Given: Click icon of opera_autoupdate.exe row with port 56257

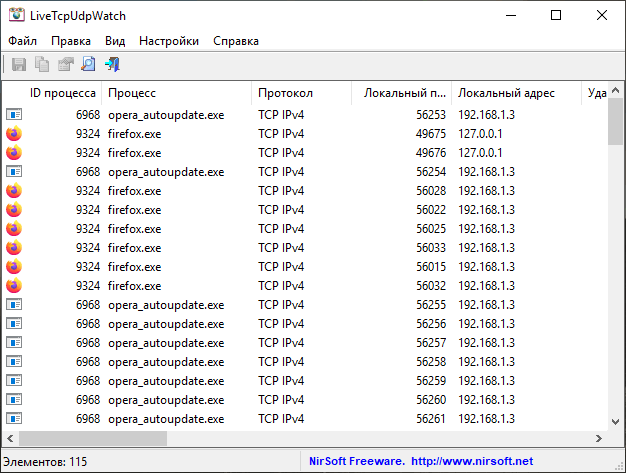Looking at the screenshot, I should (14, 342).
